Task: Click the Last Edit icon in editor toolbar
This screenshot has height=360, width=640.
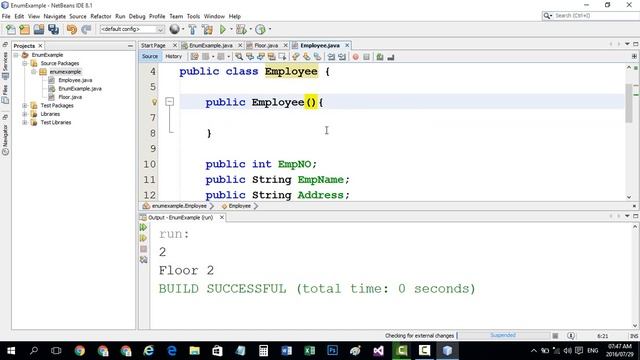Action: [x=194, y=57]
